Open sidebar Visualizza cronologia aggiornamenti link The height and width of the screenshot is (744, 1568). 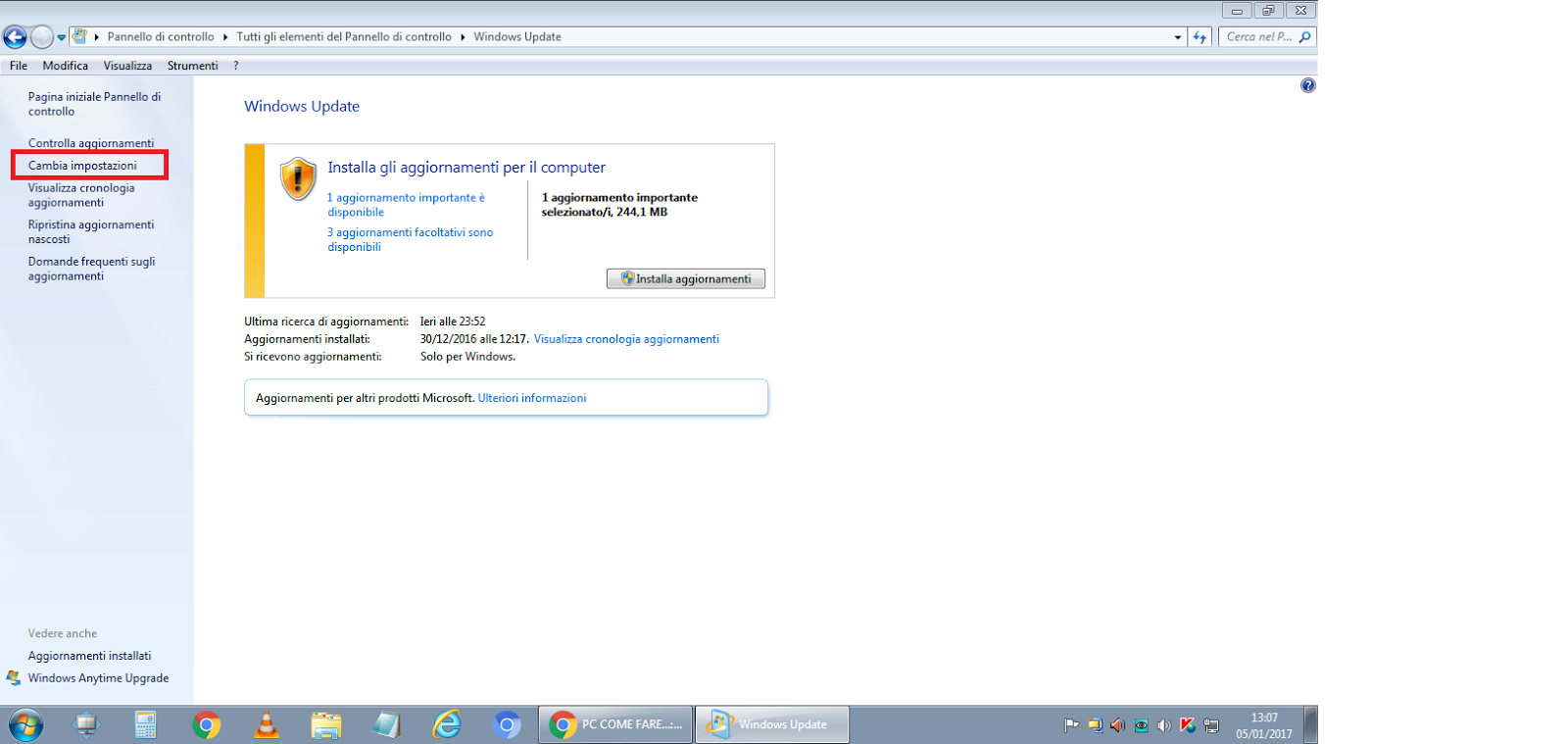coord(81,195)
